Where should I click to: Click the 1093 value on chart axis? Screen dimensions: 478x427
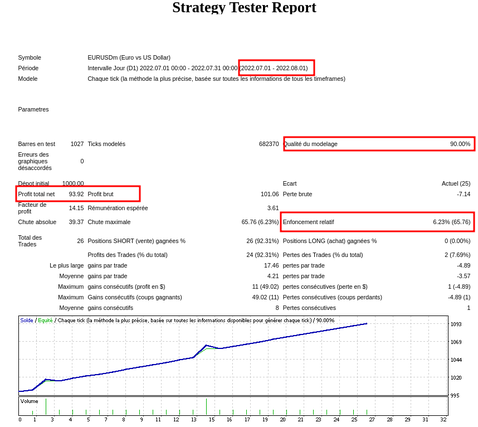pos(456,324)
